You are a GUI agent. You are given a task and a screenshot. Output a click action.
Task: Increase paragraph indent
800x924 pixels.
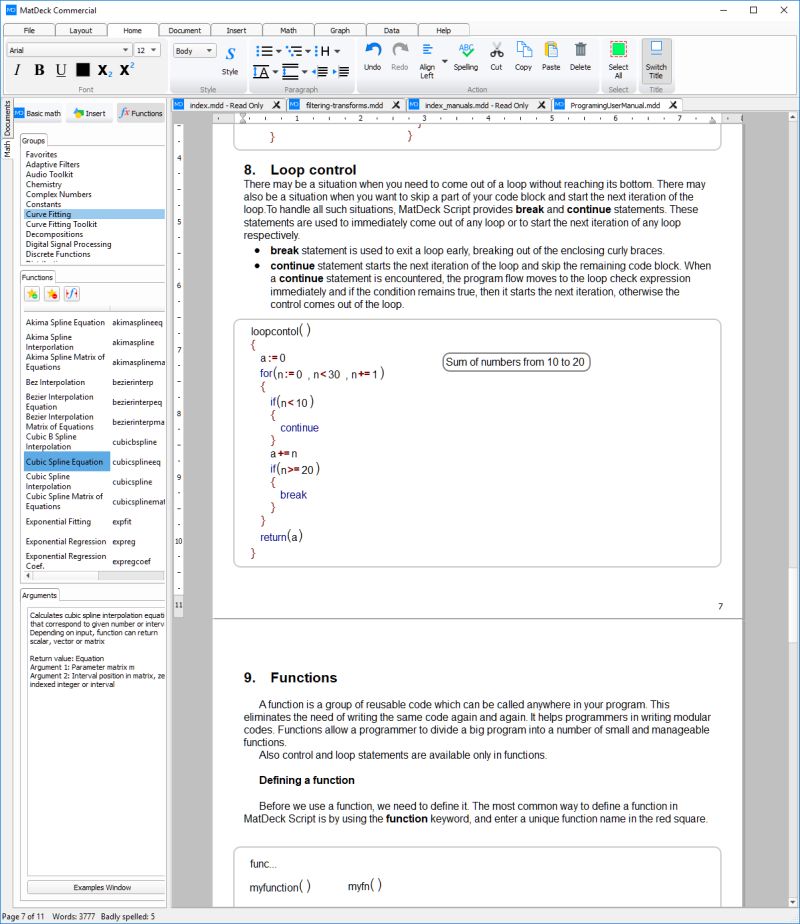click(341, 72)
